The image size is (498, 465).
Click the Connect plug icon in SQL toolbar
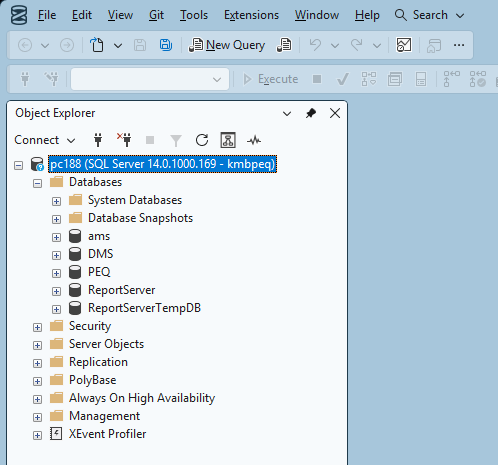pyautogui.click(x=25, y=79)
